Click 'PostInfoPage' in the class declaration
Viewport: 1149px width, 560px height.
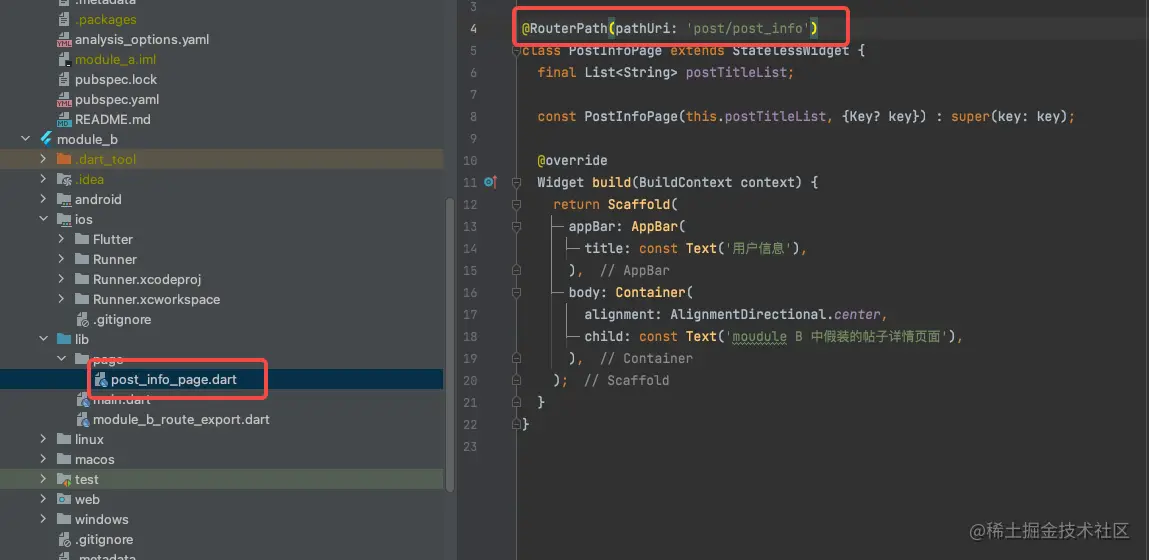(x=616, y=51)
